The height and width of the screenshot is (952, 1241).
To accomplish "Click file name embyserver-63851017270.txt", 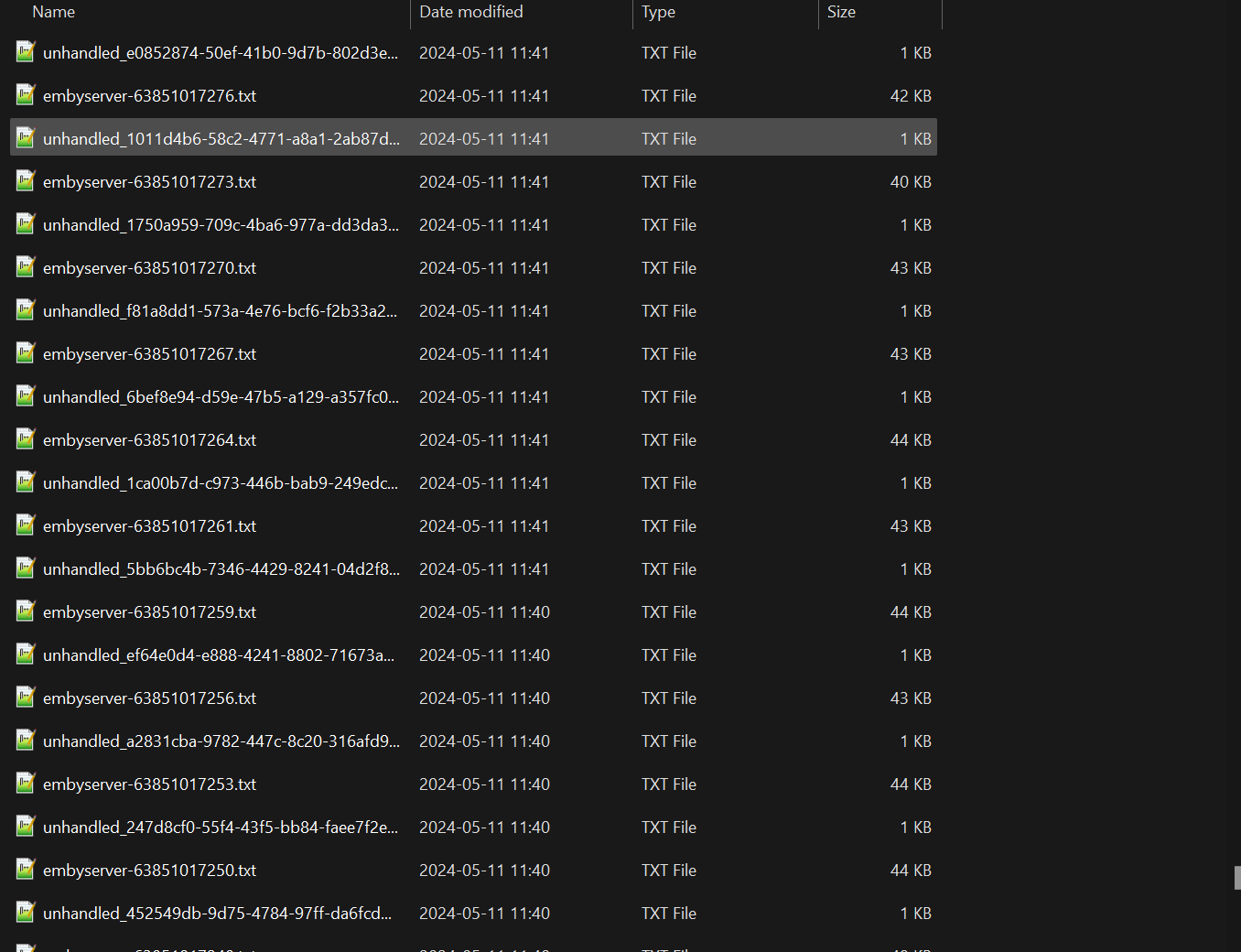I will (149, 268).
